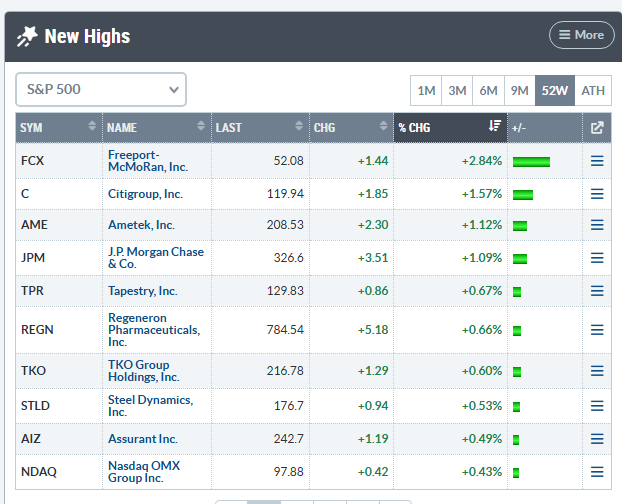Click the TPR +0.67% value

click(x=482, y=291)
